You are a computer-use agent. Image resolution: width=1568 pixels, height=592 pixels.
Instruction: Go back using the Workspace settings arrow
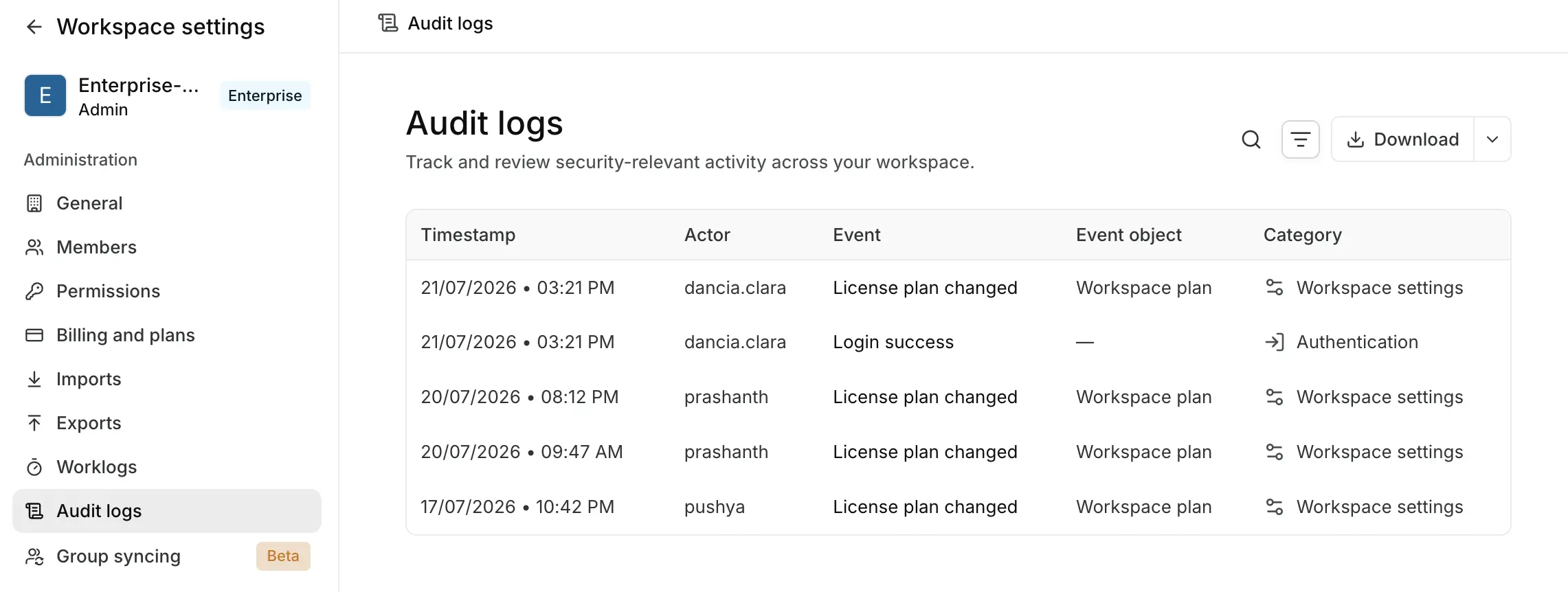(x=34, y=27)
